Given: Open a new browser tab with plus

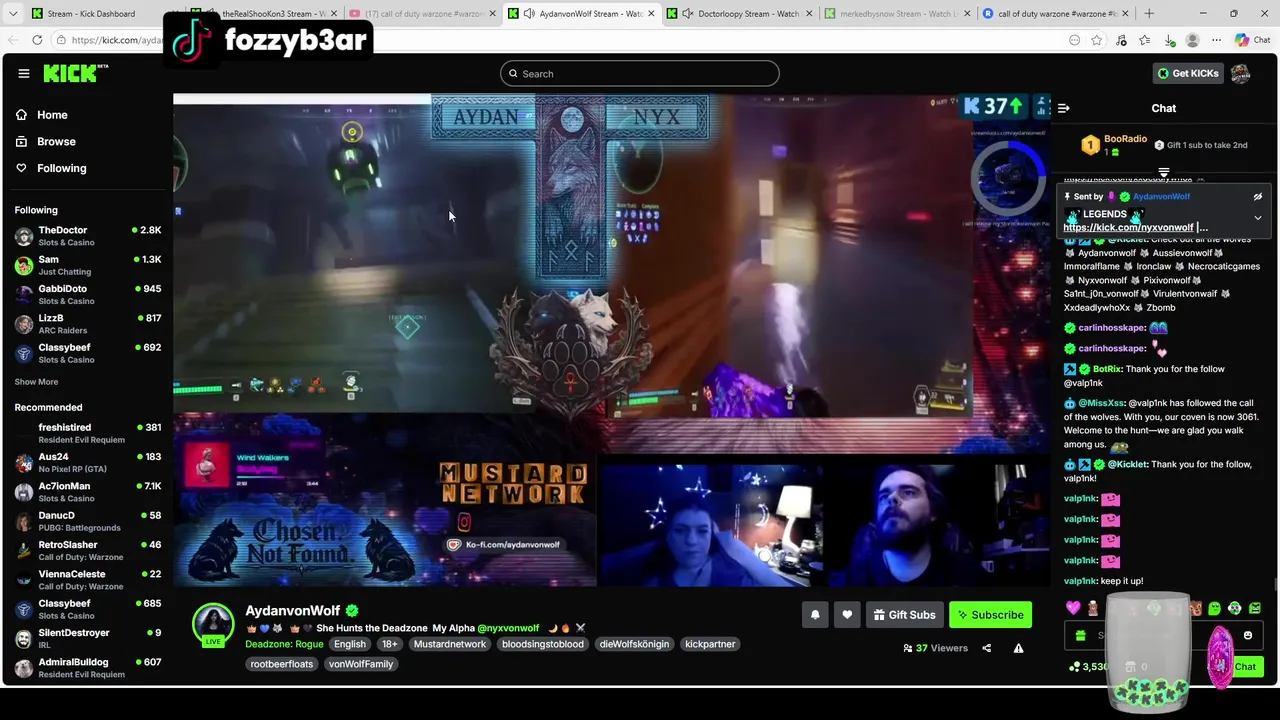Looking at the screenshot, I should [x=1148, y=14].
